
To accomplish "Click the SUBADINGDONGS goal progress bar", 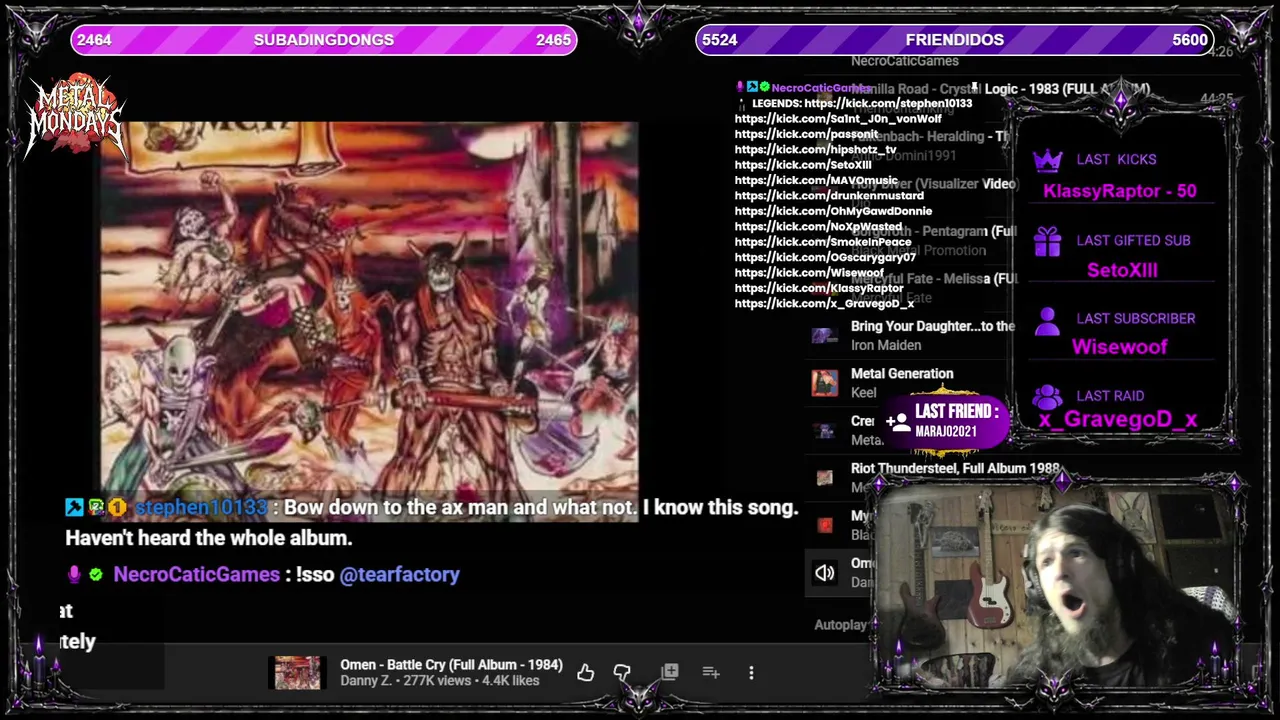I will (324, 40).
